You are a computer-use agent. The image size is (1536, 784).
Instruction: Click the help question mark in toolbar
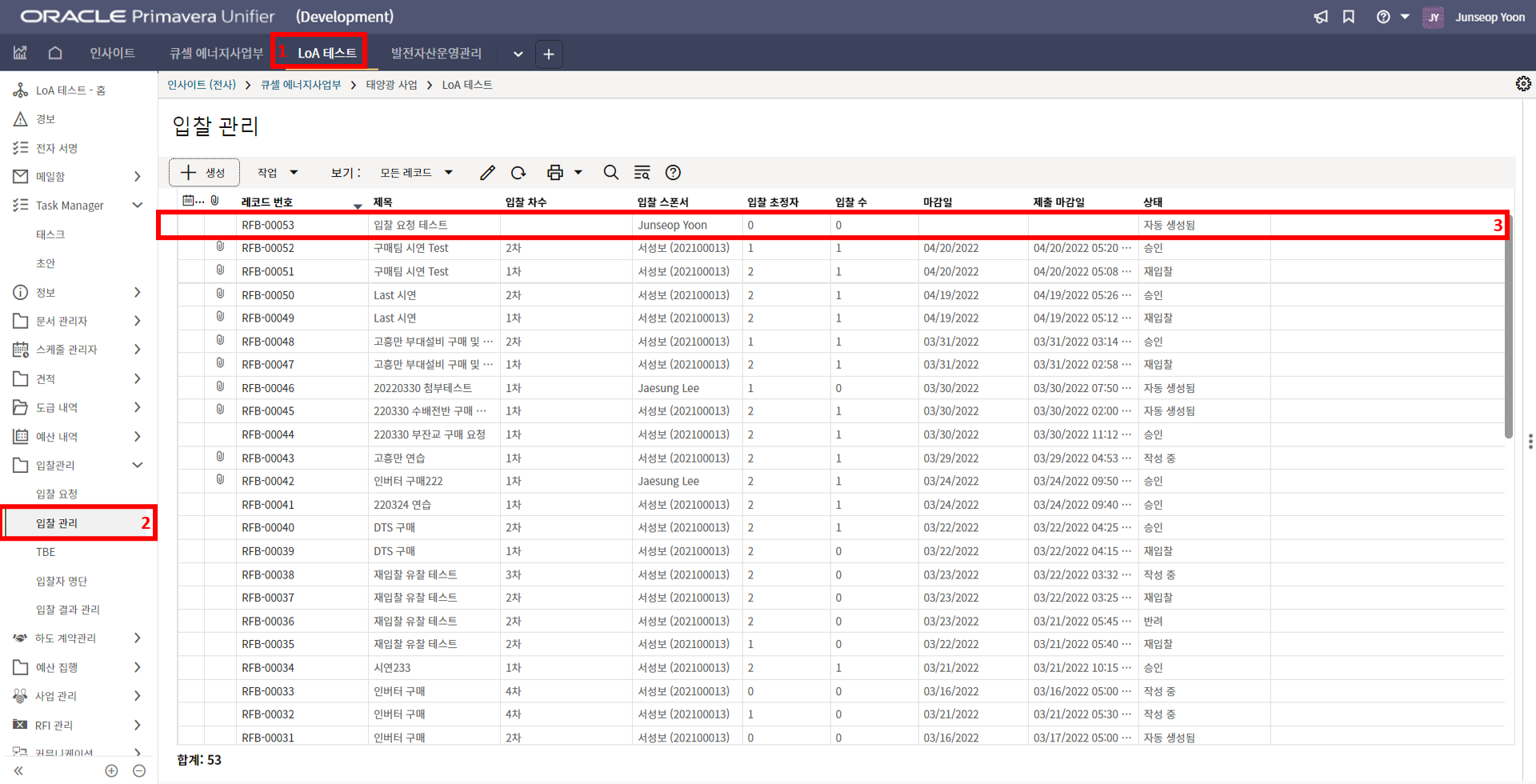[674, 173]
